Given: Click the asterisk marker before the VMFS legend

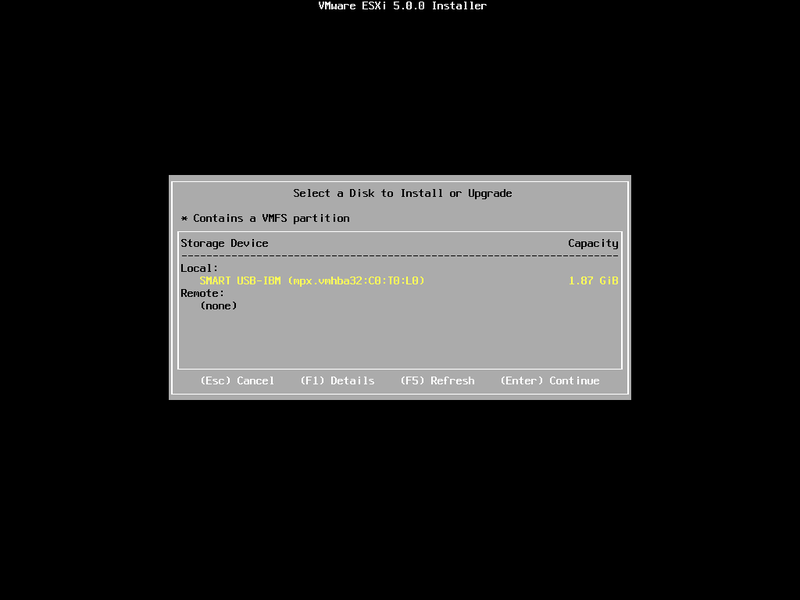Looking at the screenshot, I should [184, 218].
